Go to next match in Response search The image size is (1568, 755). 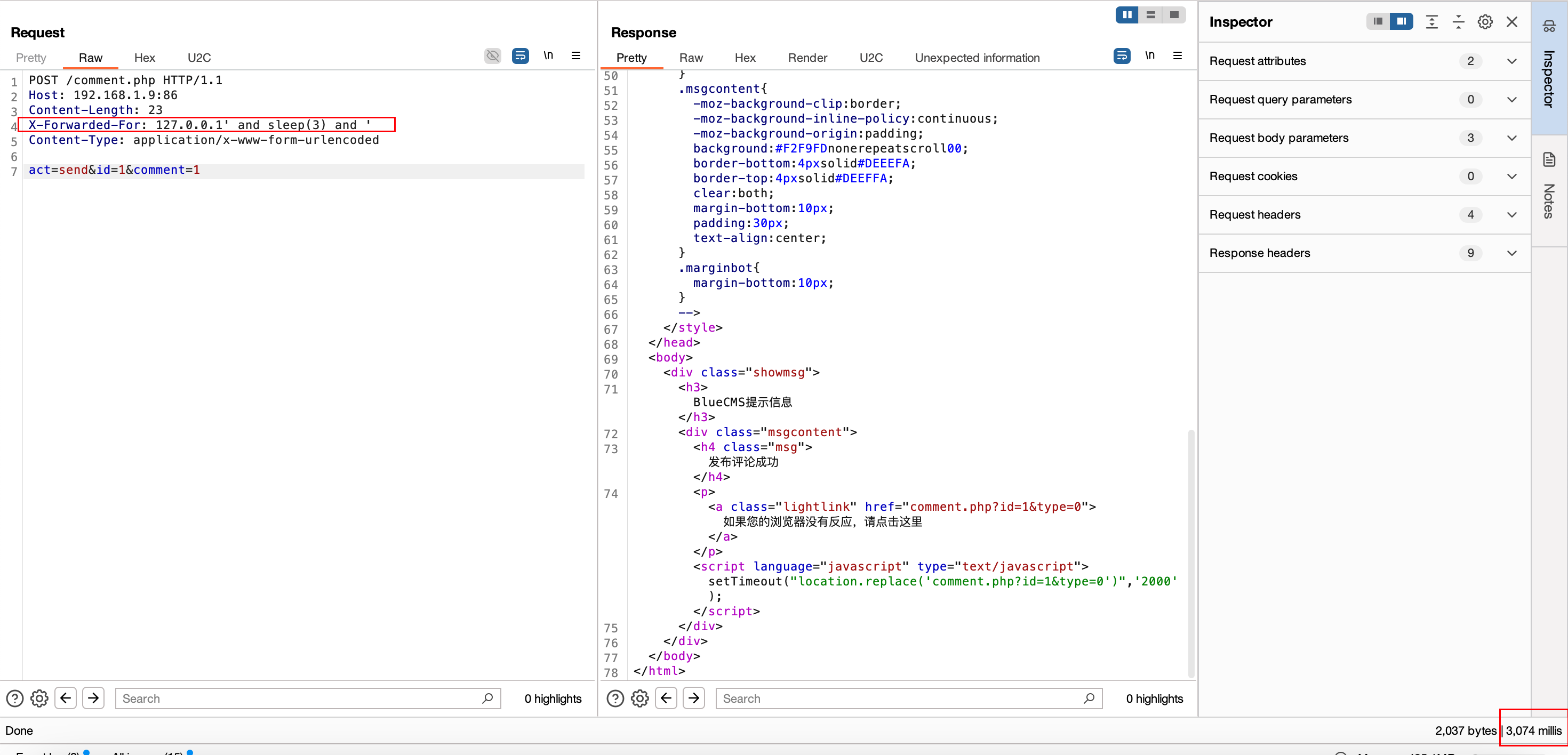(x=694, y=698)
